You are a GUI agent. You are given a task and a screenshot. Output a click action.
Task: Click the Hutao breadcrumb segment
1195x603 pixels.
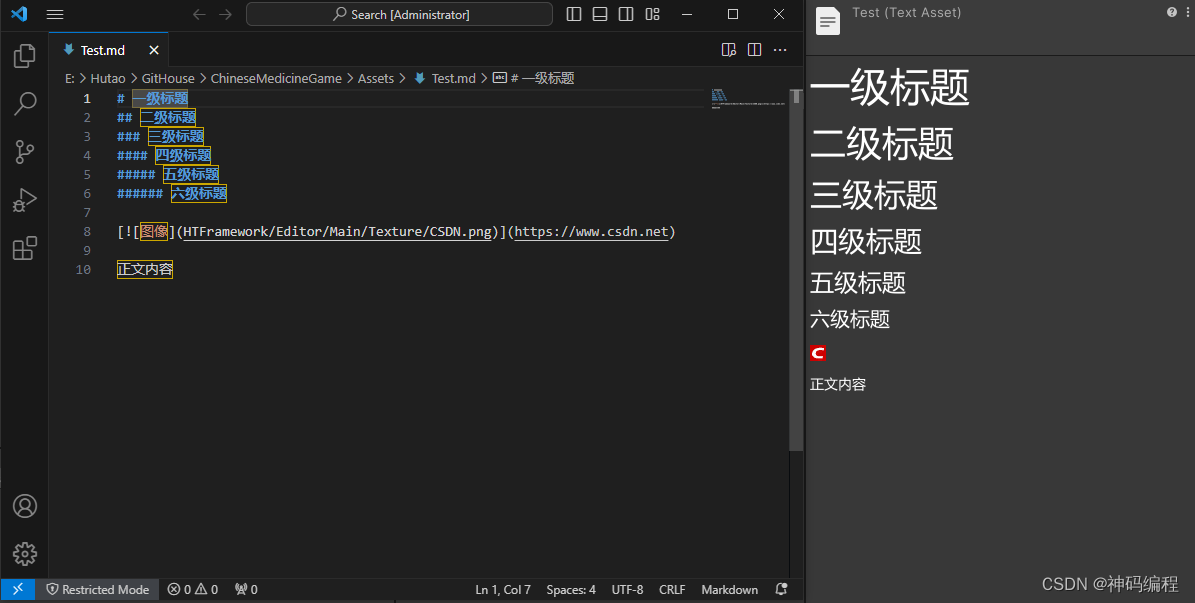tap(107, 79)
